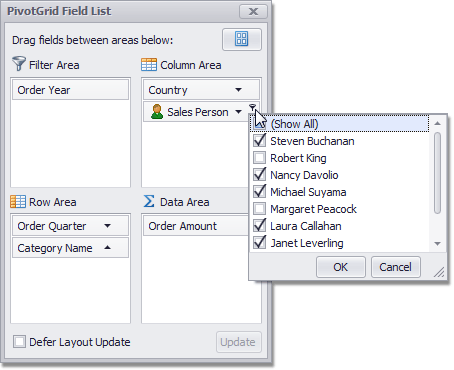454x370 pixels.
Task: Click the Data Area sigma icon
Action: [x=149, y=201]
